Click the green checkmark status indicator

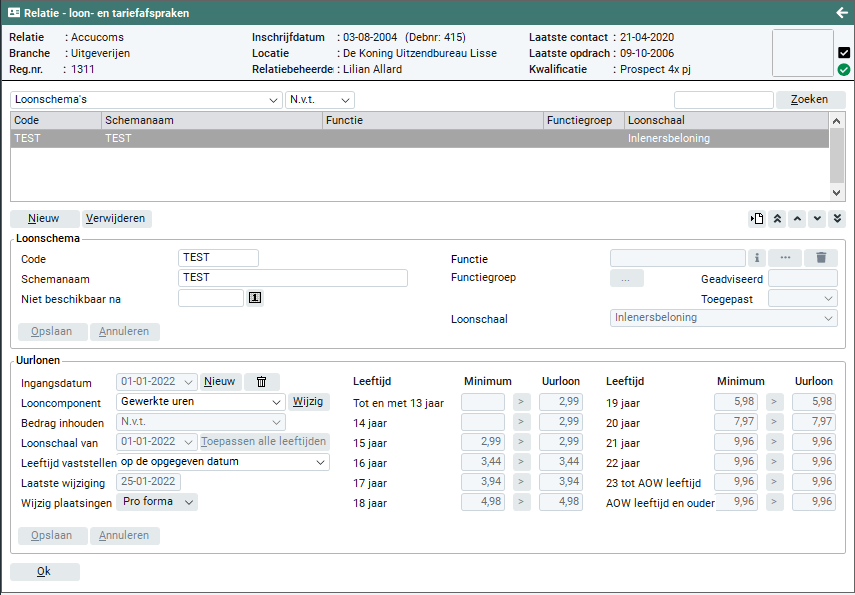click(x=844, y=70)
